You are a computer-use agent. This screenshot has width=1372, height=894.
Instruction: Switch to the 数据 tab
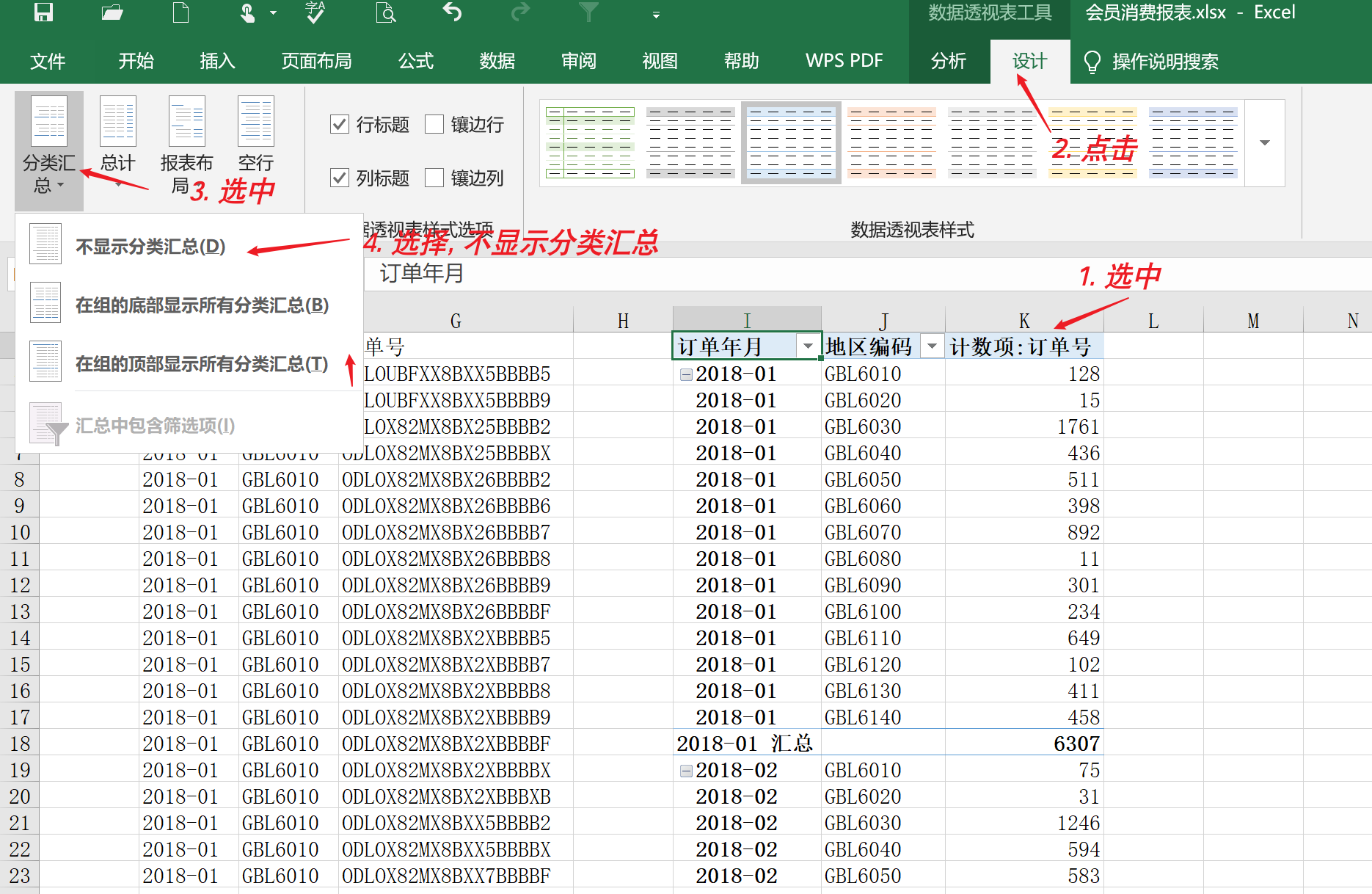coord(497,62)
